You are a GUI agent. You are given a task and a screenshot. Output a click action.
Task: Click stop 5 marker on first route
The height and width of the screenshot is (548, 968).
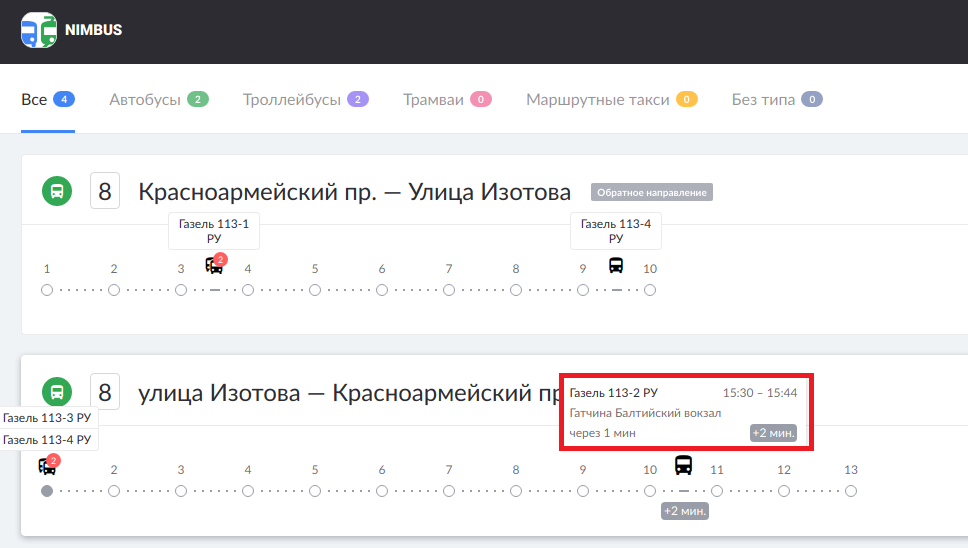coord(315,290)
